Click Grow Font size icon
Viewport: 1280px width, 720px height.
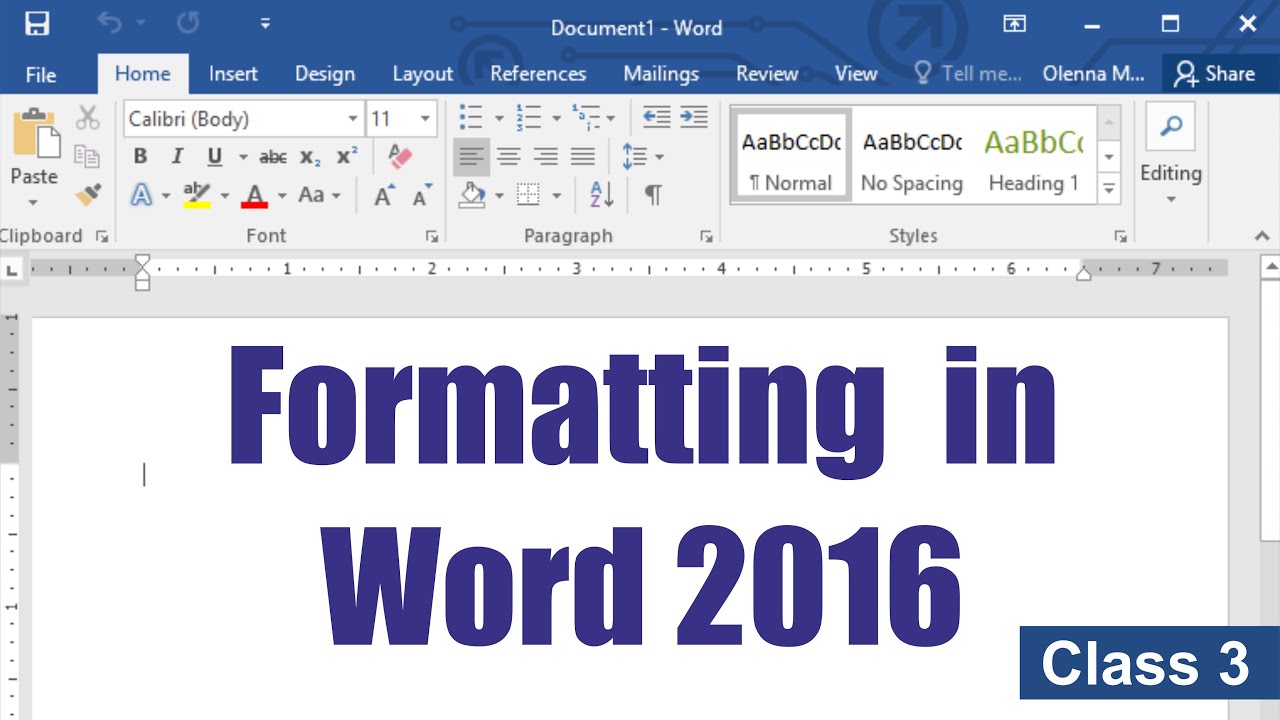pos(384,195)
